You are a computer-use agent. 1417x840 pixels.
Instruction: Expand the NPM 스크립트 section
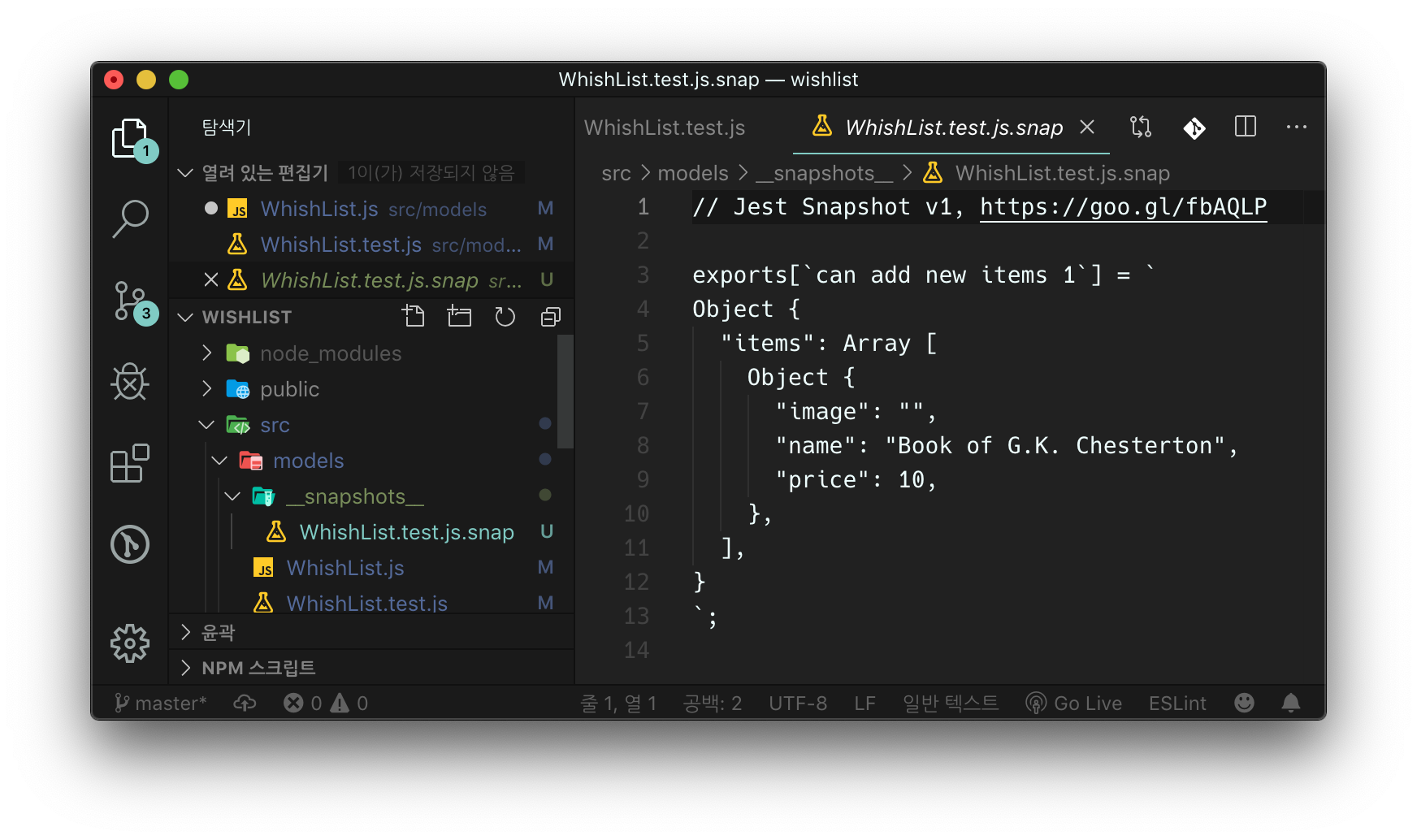(185, 668)
